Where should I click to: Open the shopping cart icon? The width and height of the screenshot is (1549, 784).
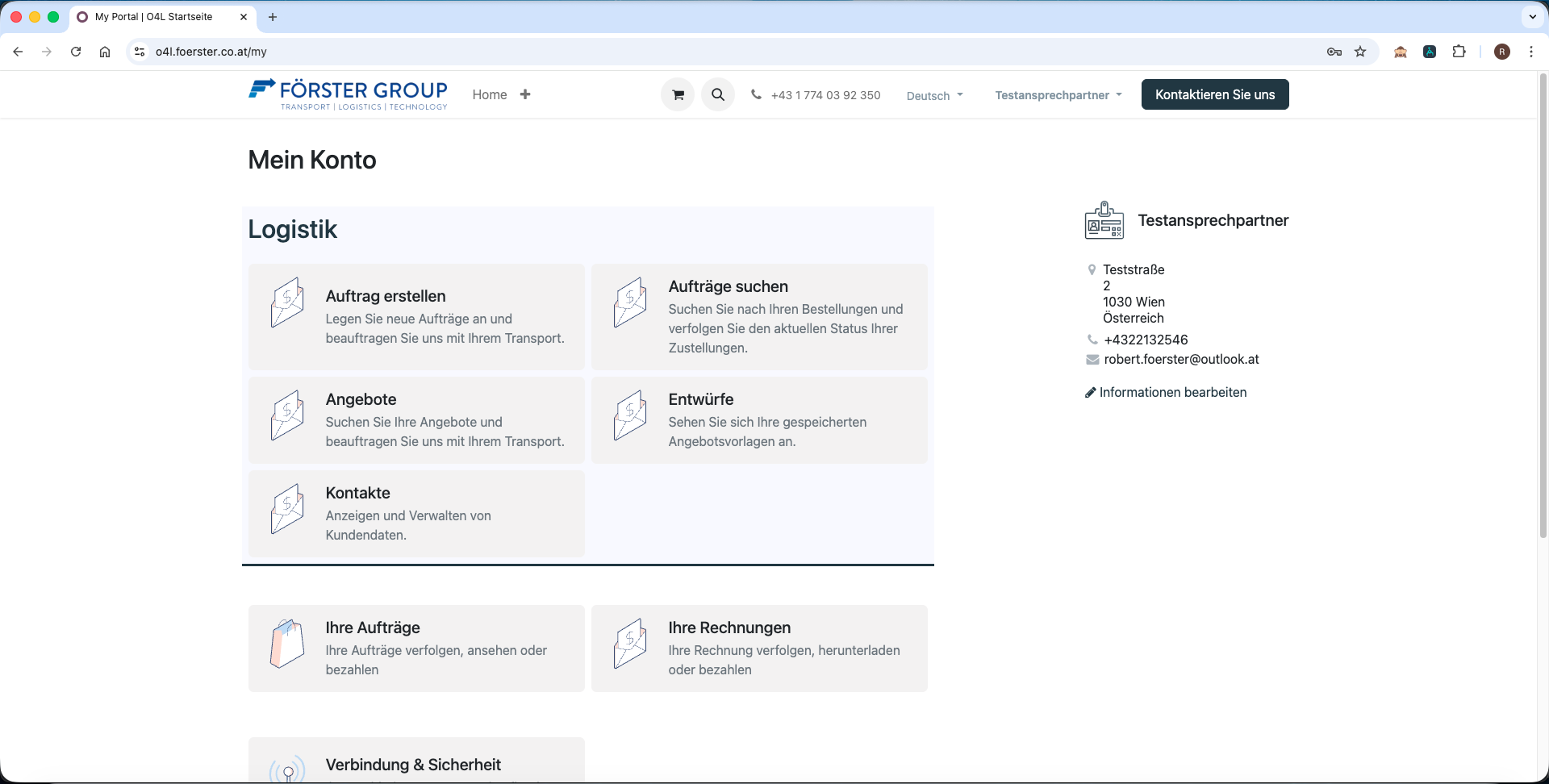click(x=677, y=94)
